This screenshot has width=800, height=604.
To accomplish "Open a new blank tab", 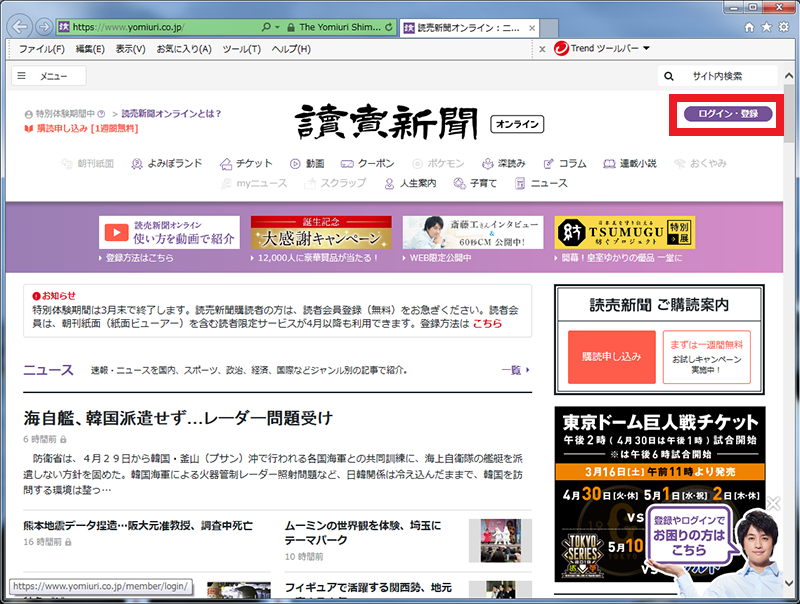I will 548,28.
